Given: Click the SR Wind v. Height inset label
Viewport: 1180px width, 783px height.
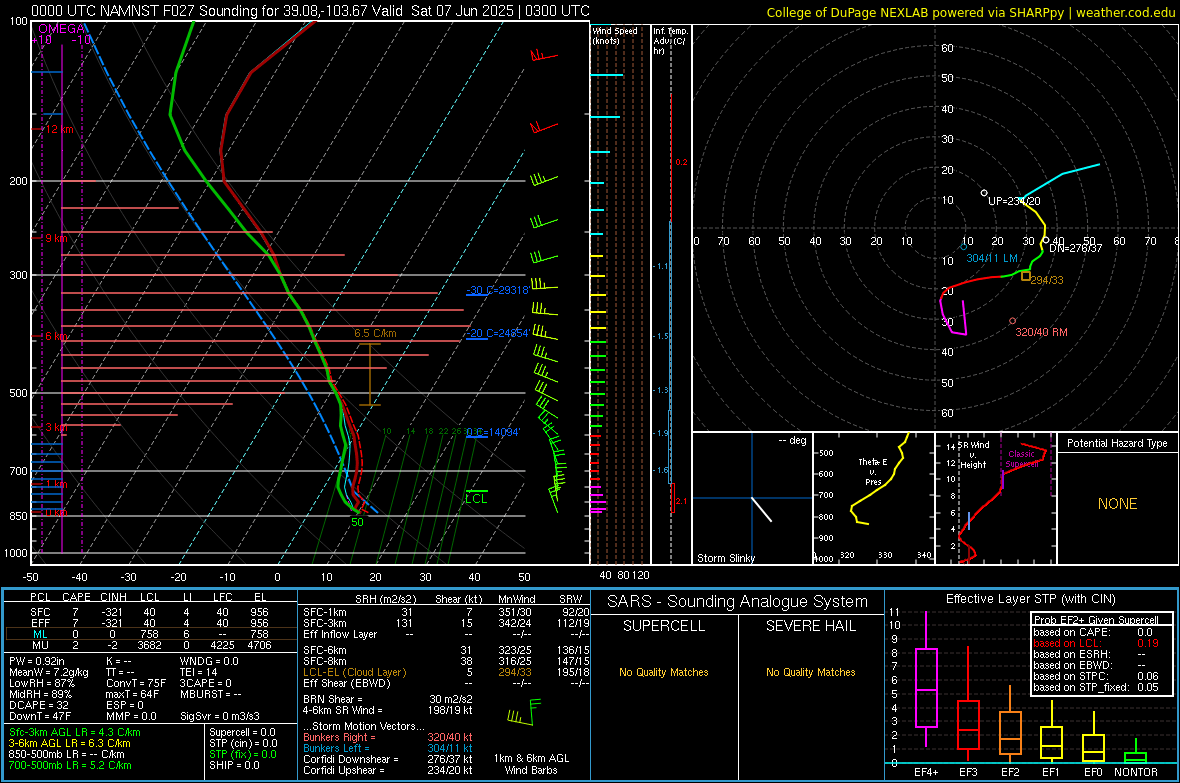Looking at the screenshot, I should (x=975, y=455).
